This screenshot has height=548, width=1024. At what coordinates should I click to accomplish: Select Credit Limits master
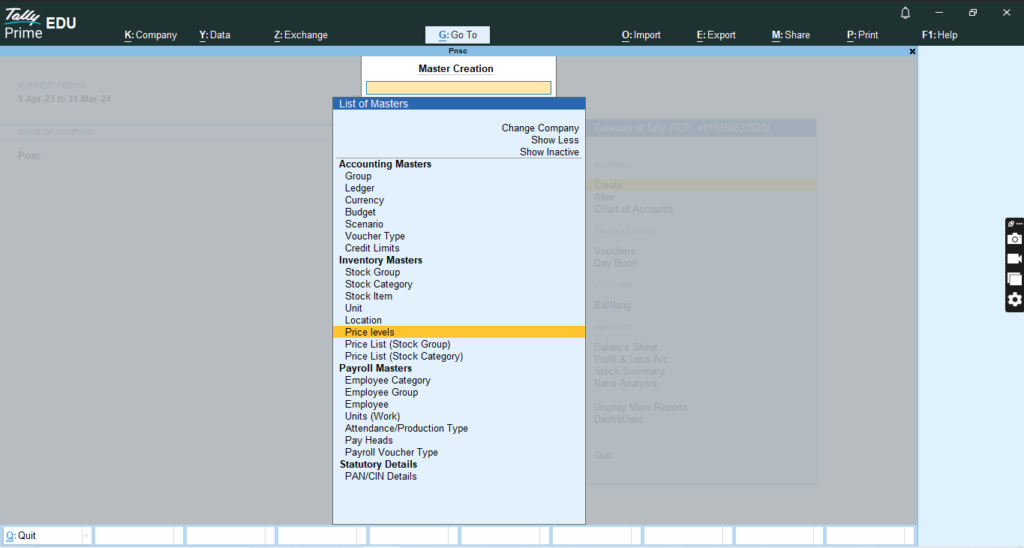coord(372,248)
